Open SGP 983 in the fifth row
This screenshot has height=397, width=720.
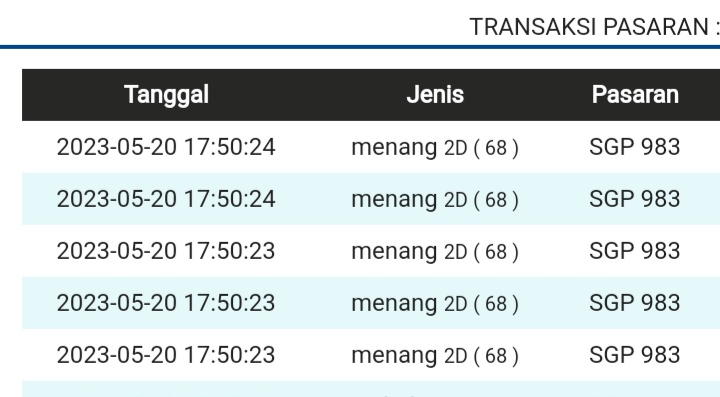(x=635, y=355)
